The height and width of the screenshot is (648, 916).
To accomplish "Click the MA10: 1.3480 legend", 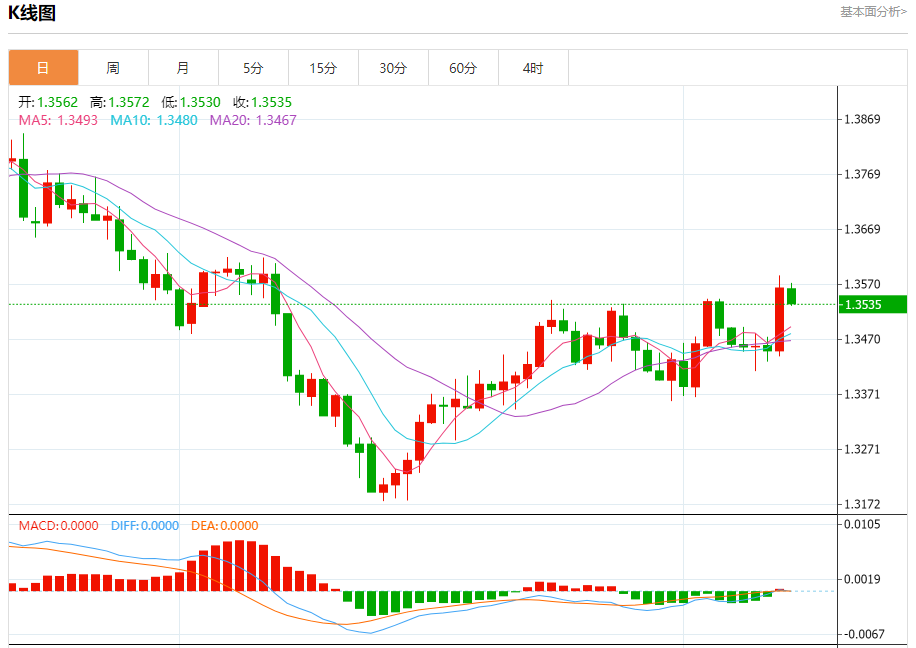I will tap(154, 120).
